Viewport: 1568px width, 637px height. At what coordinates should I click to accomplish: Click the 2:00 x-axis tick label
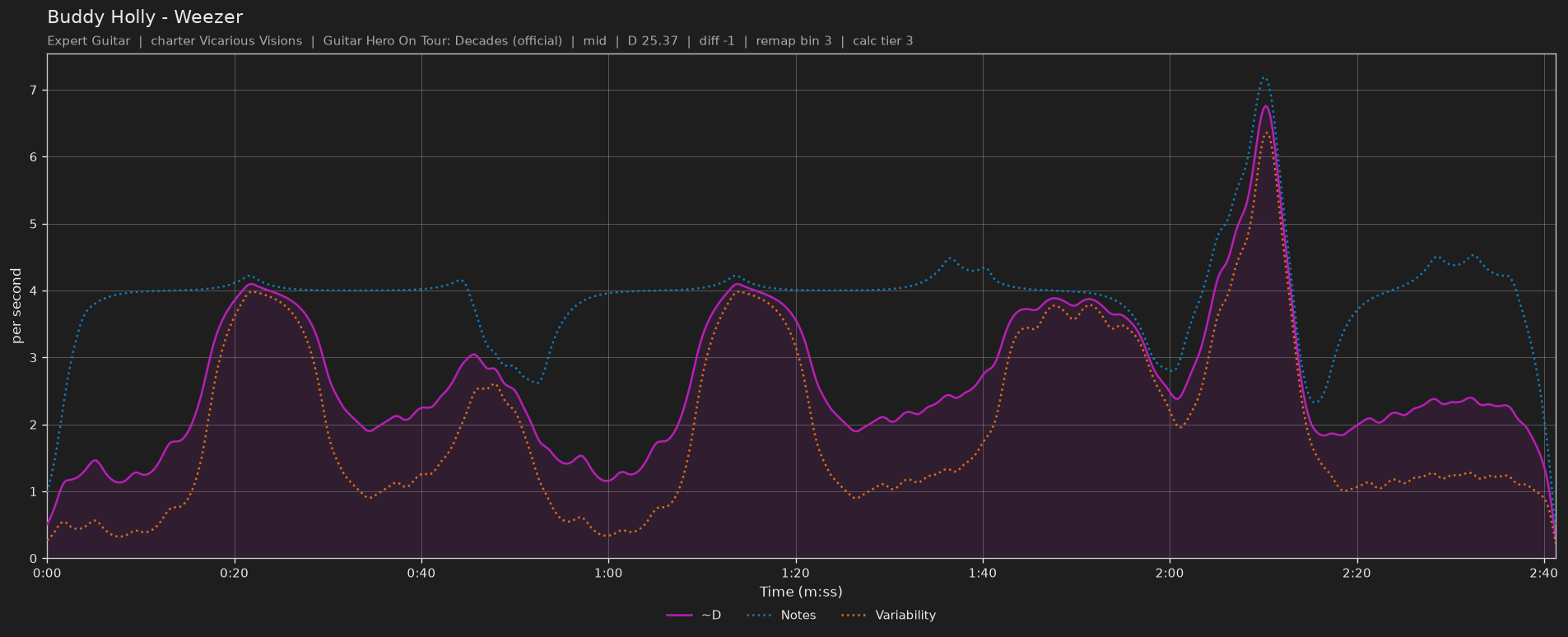coord(1169,573)
